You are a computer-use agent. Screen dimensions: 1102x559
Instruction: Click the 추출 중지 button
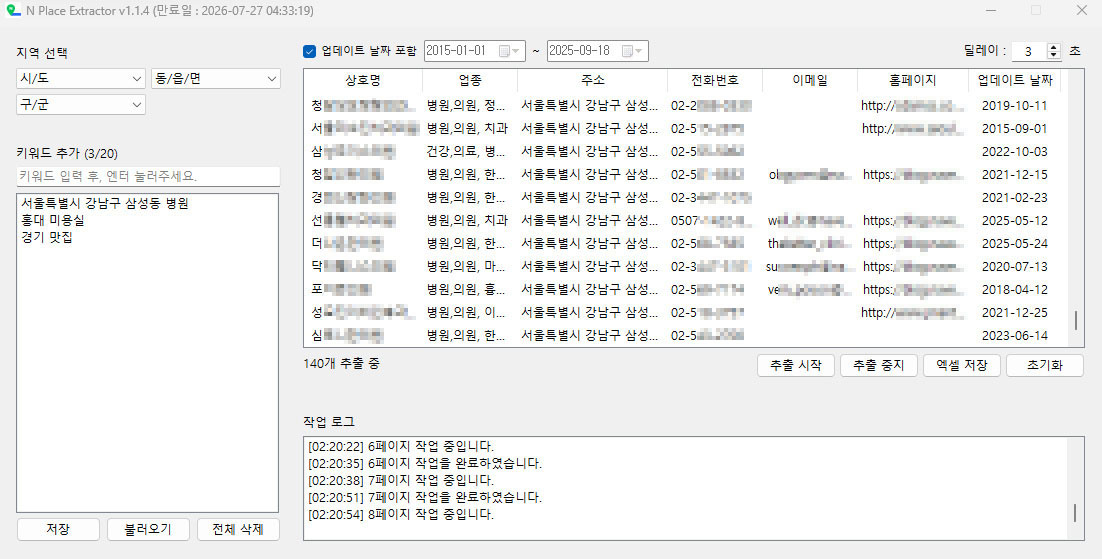tap(878, 365)
